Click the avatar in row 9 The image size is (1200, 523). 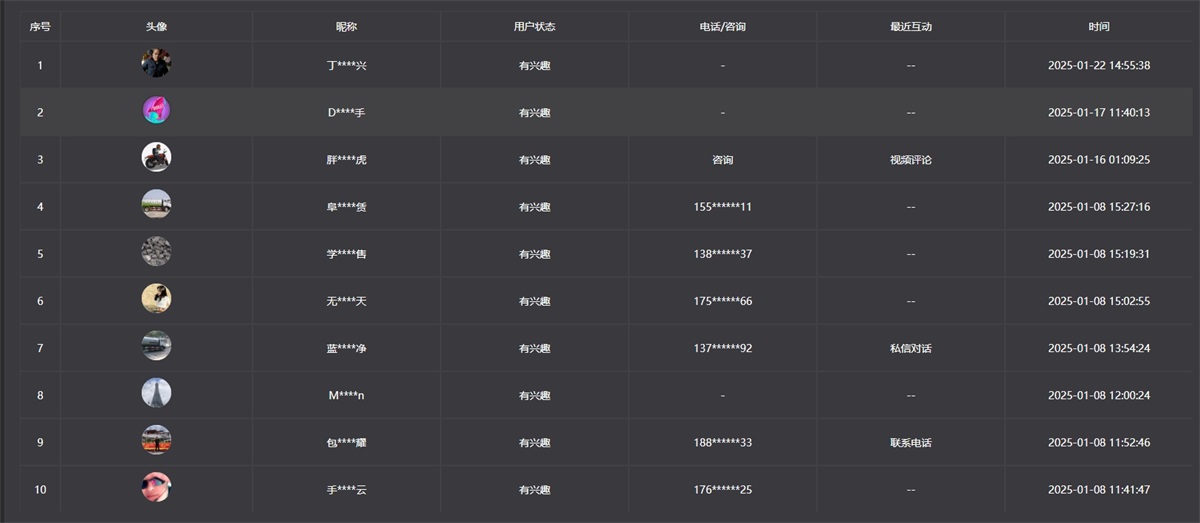tap(156, 441)
